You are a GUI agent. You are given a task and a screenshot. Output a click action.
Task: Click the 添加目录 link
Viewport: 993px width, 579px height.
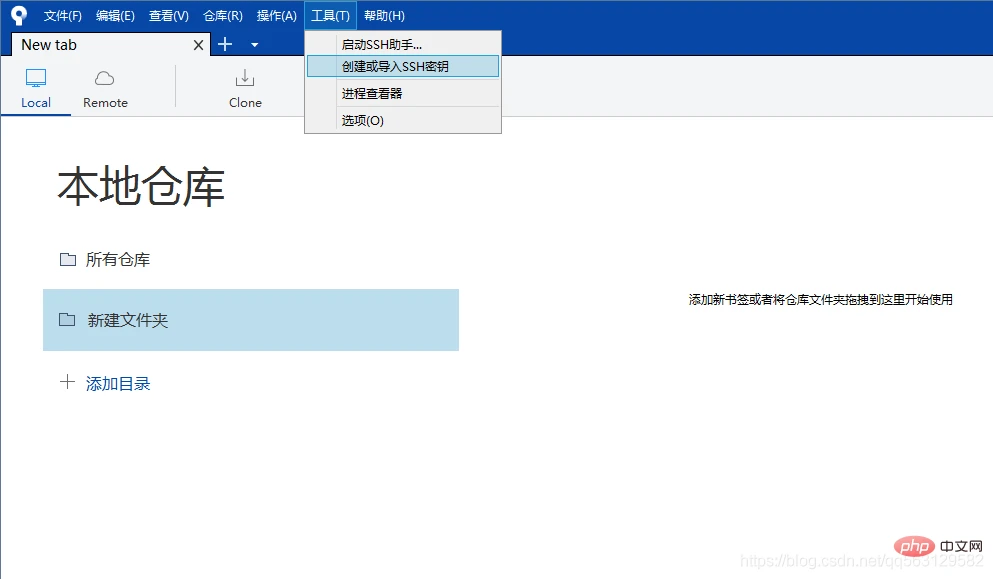click(116, 382)
